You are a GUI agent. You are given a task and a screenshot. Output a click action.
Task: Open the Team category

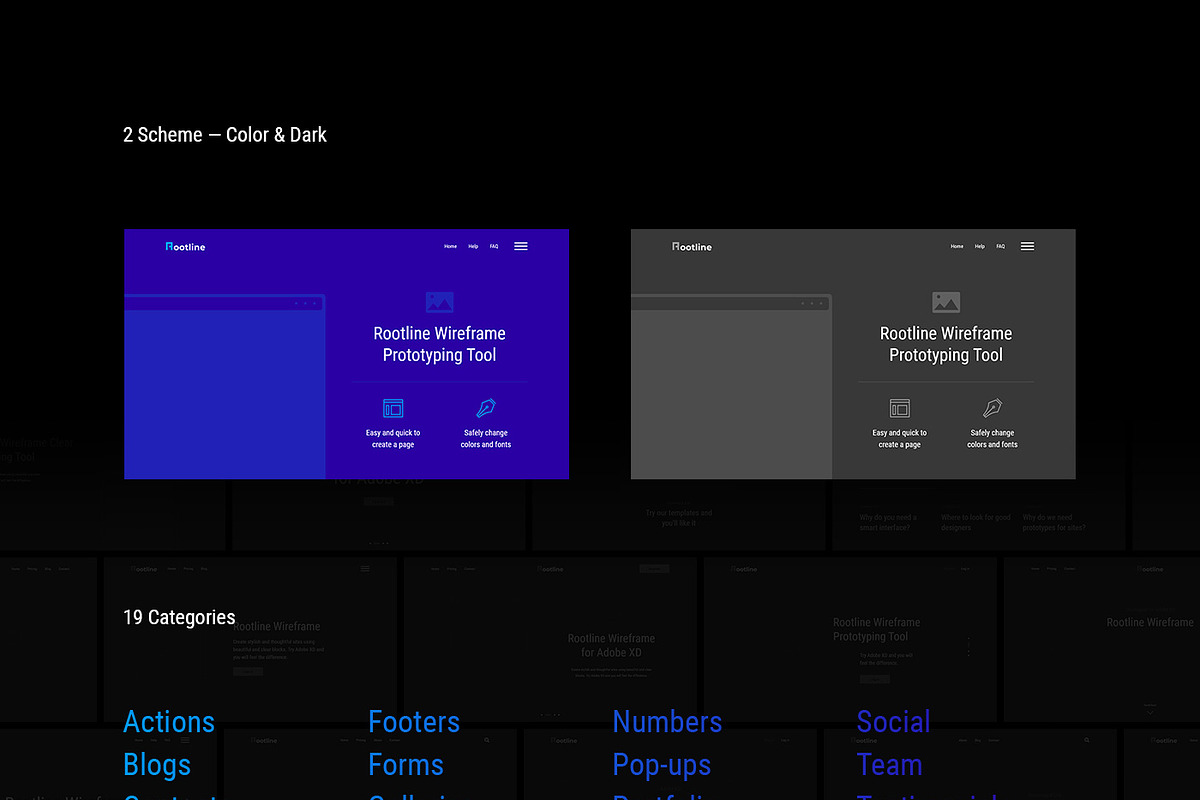click(890, 765)
